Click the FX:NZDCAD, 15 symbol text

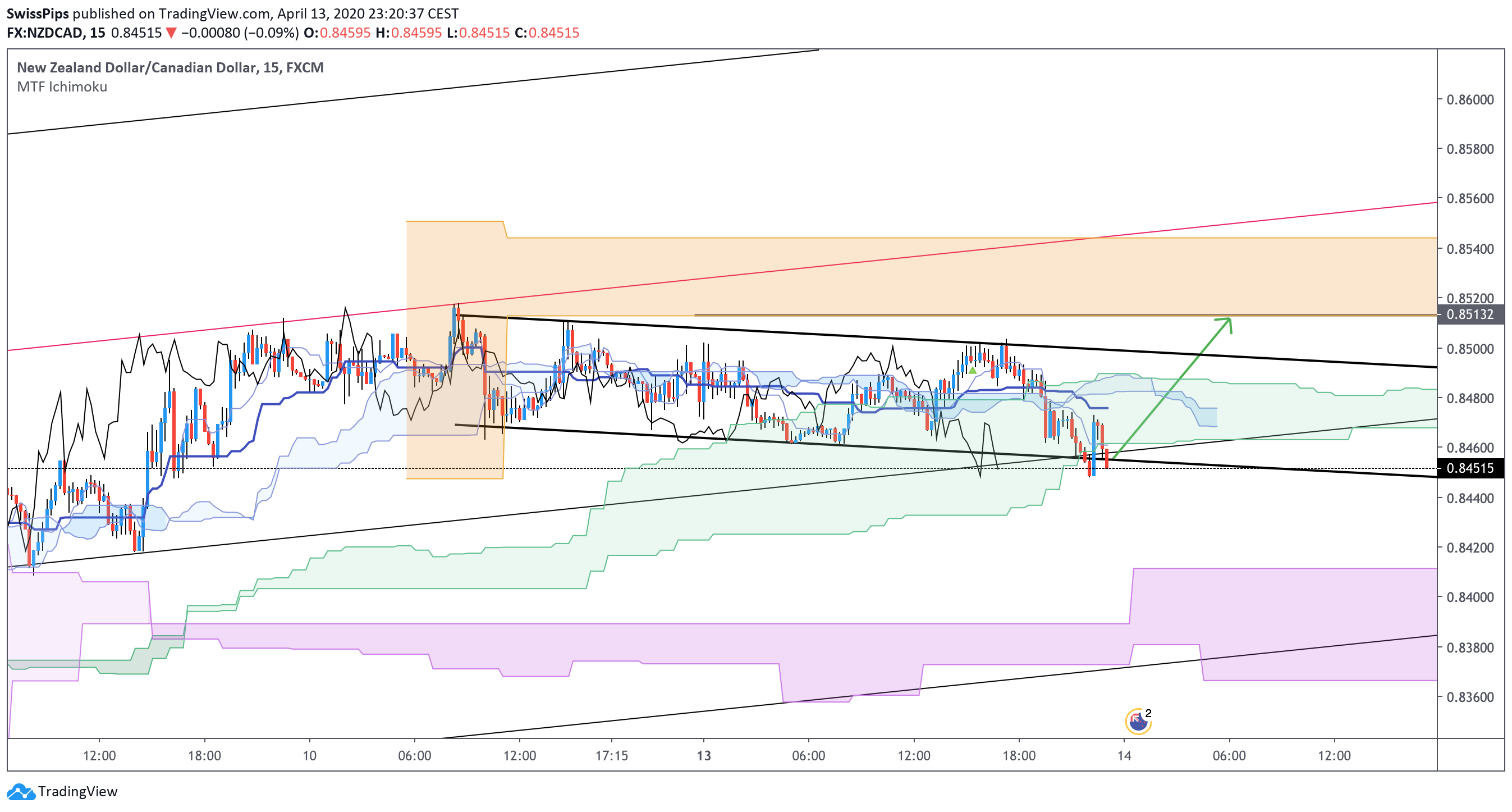(x=56, y=33)
